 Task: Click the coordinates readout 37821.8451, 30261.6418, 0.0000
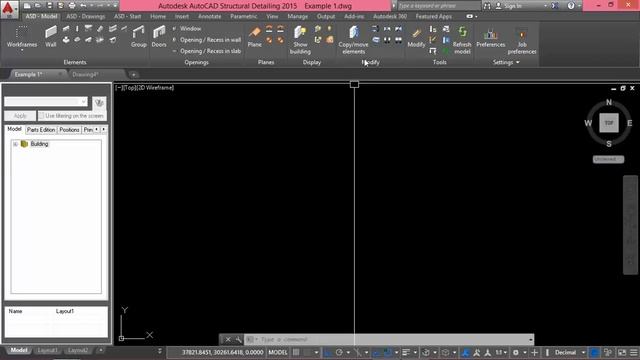223,352
